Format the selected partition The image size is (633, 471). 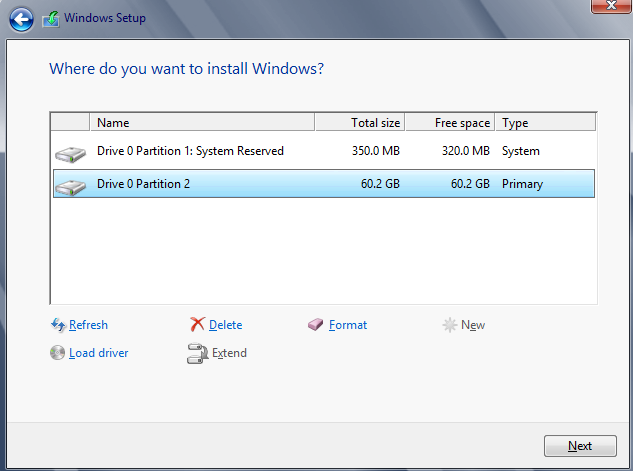click(x=348, y=325)
